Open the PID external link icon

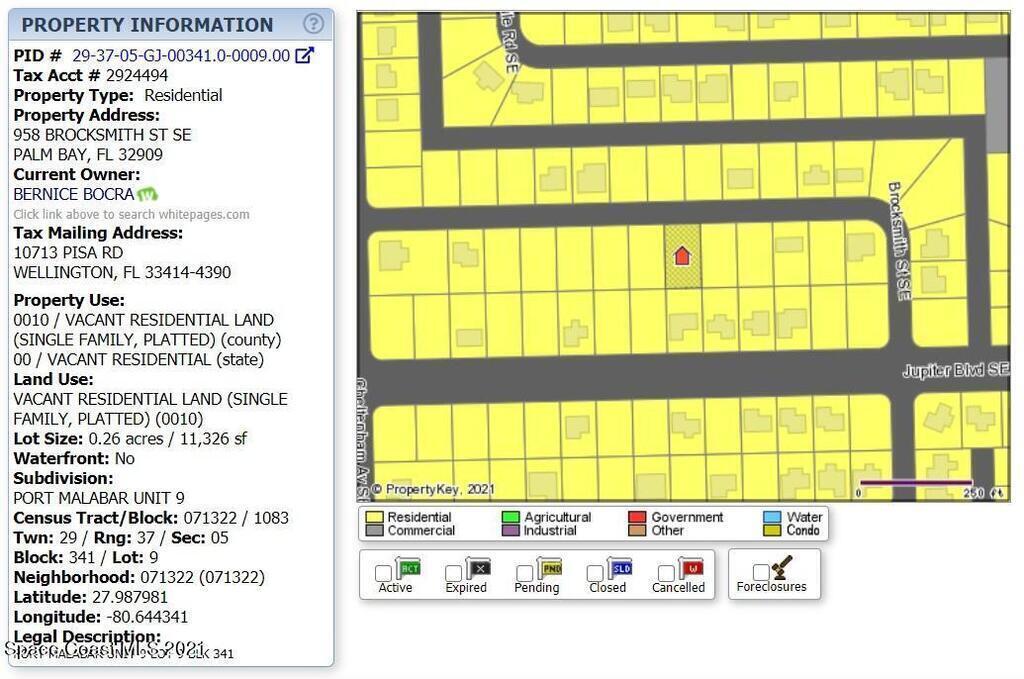pos(305,56)
